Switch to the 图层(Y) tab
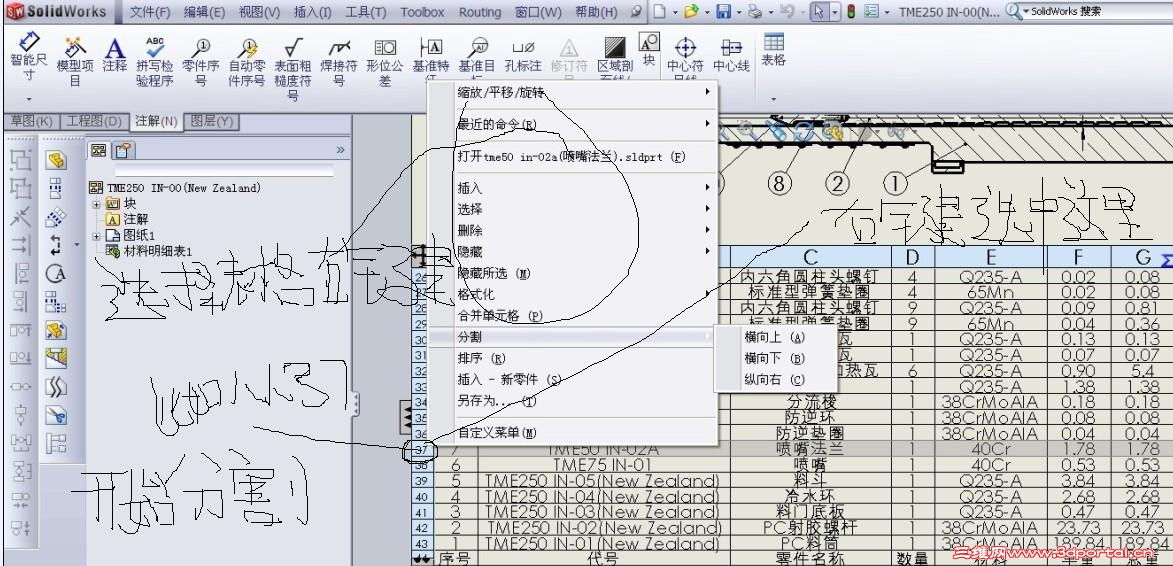 [x=212, y=121]
